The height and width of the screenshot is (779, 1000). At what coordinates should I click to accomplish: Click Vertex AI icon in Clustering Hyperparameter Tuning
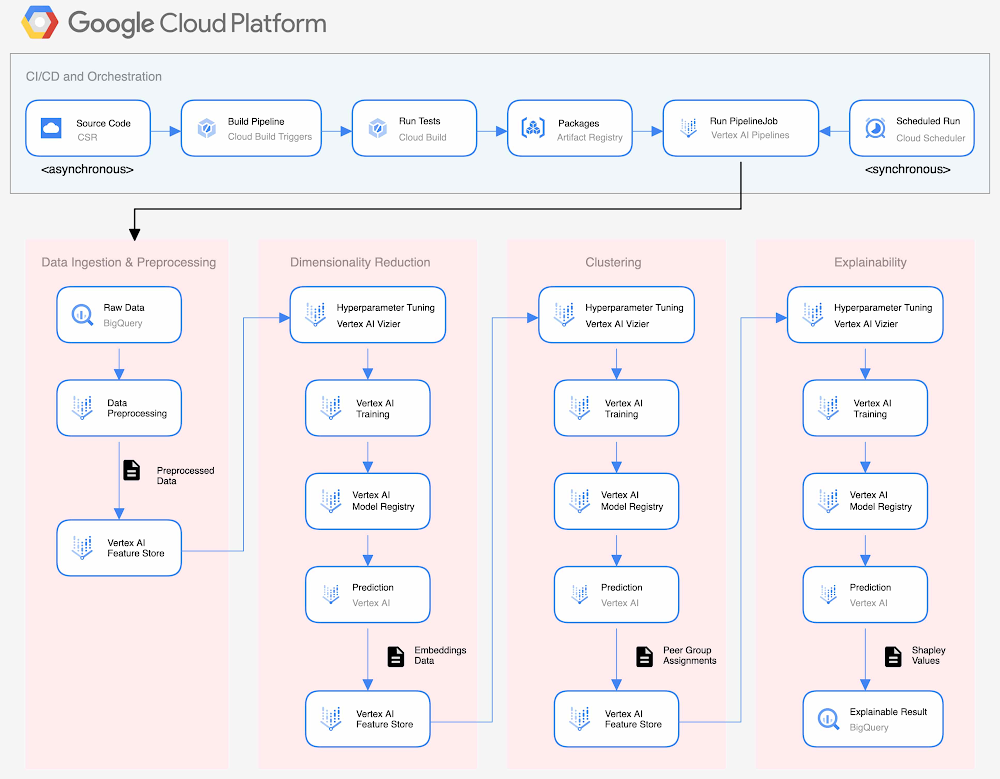coord(564,315)
